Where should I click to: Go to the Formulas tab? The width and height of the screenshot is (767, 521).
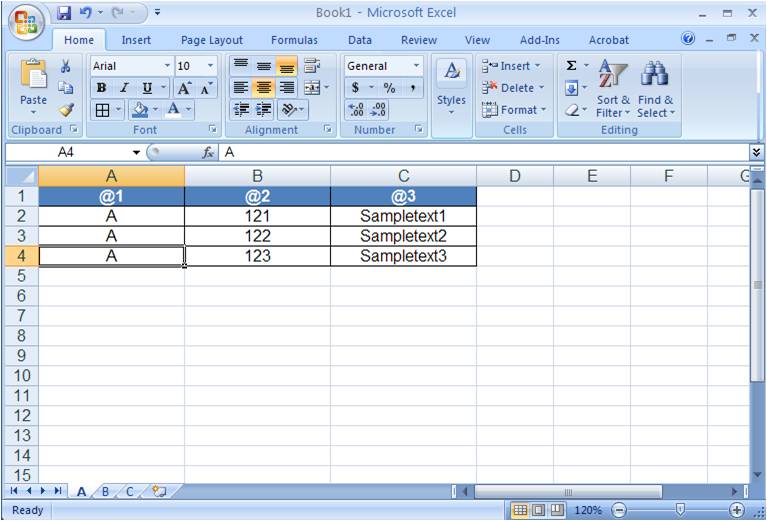(294, 40)
